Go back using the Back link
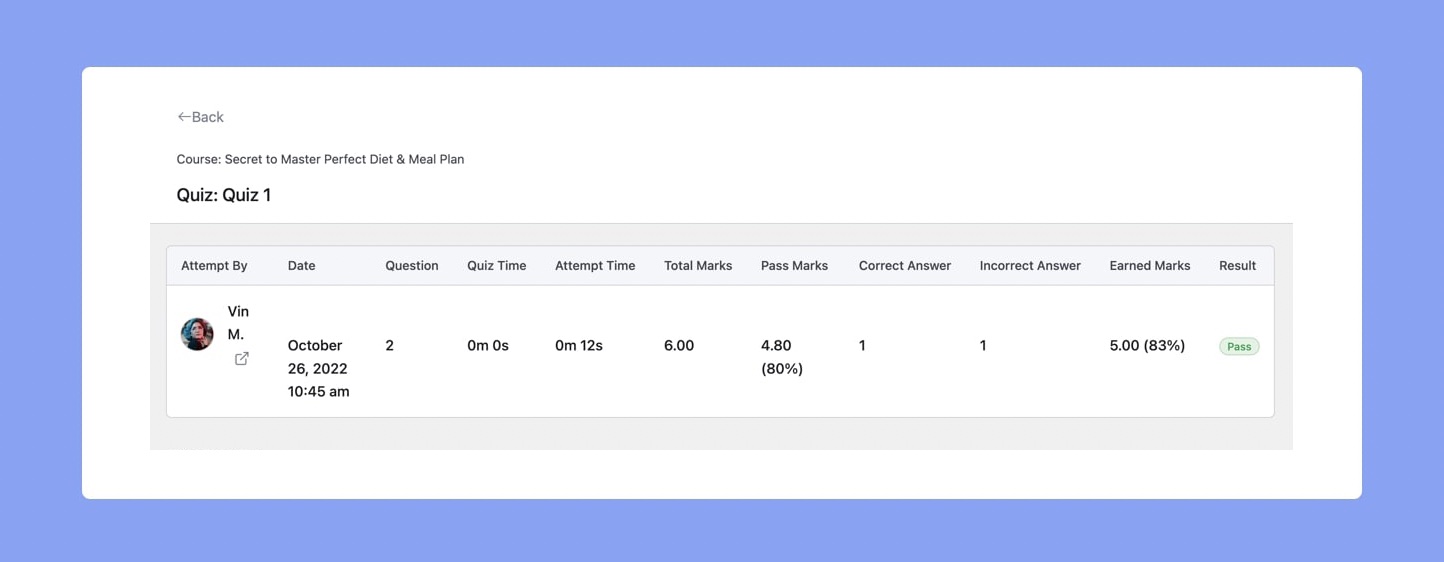This screenshot has height=562, width=1444. (200, 117)
